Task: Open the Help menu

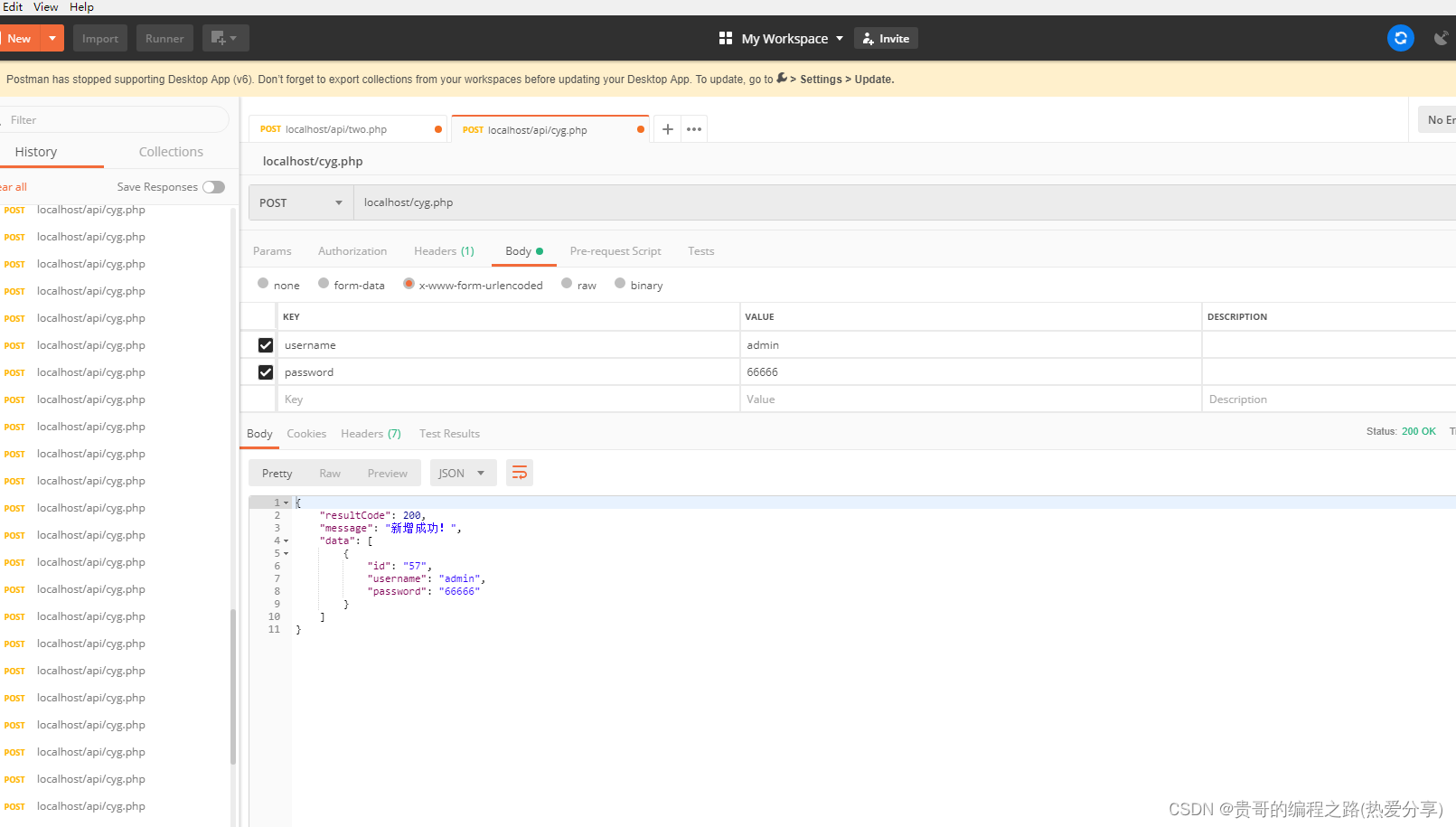Action: (81, 6)
